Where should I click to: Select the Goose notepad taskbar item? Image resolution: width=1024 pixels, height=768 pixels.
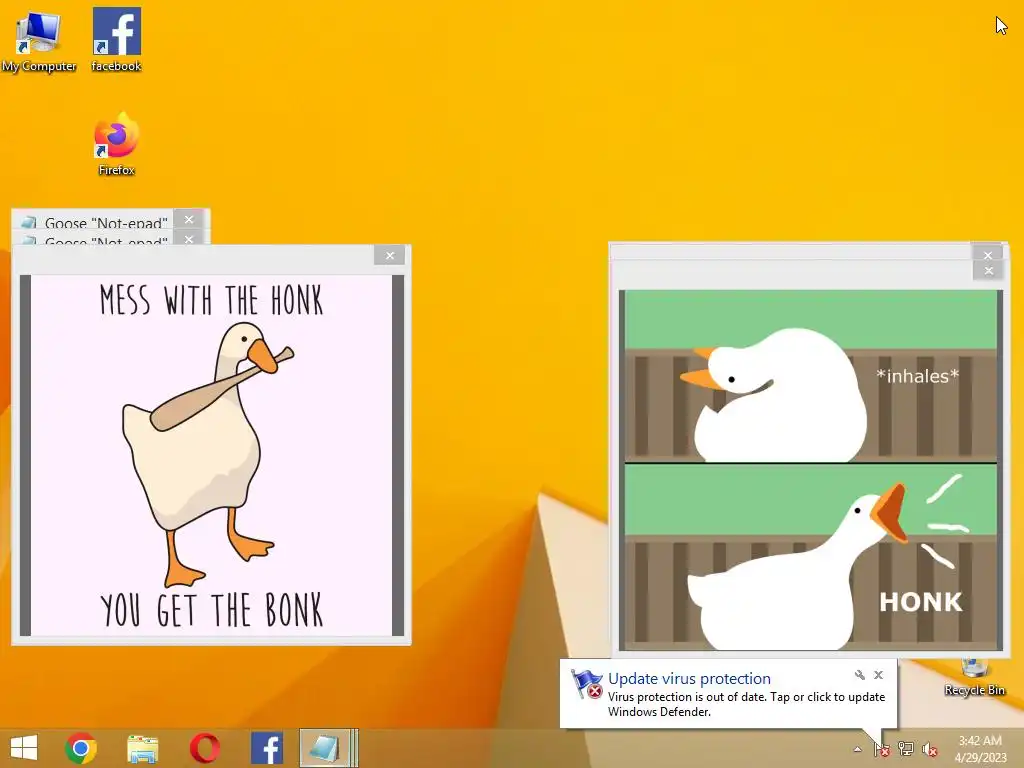click(x=328, y=748)
